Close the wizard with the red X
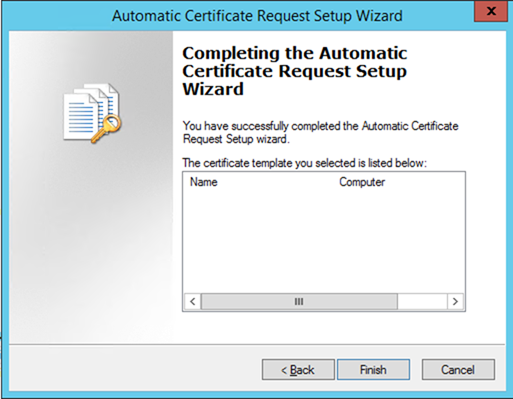 [x=491, y=12]
